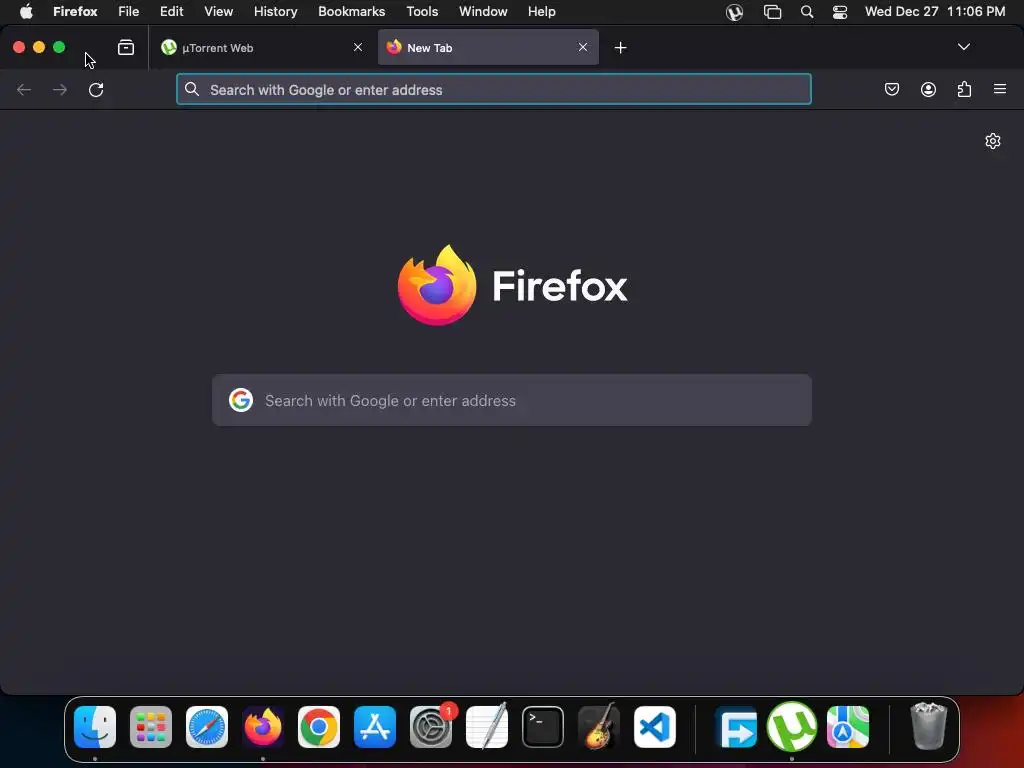1024x768 pixels.
Task: Open the Firefox account icon
Action: pyautogui.click(x=928, y=89)
